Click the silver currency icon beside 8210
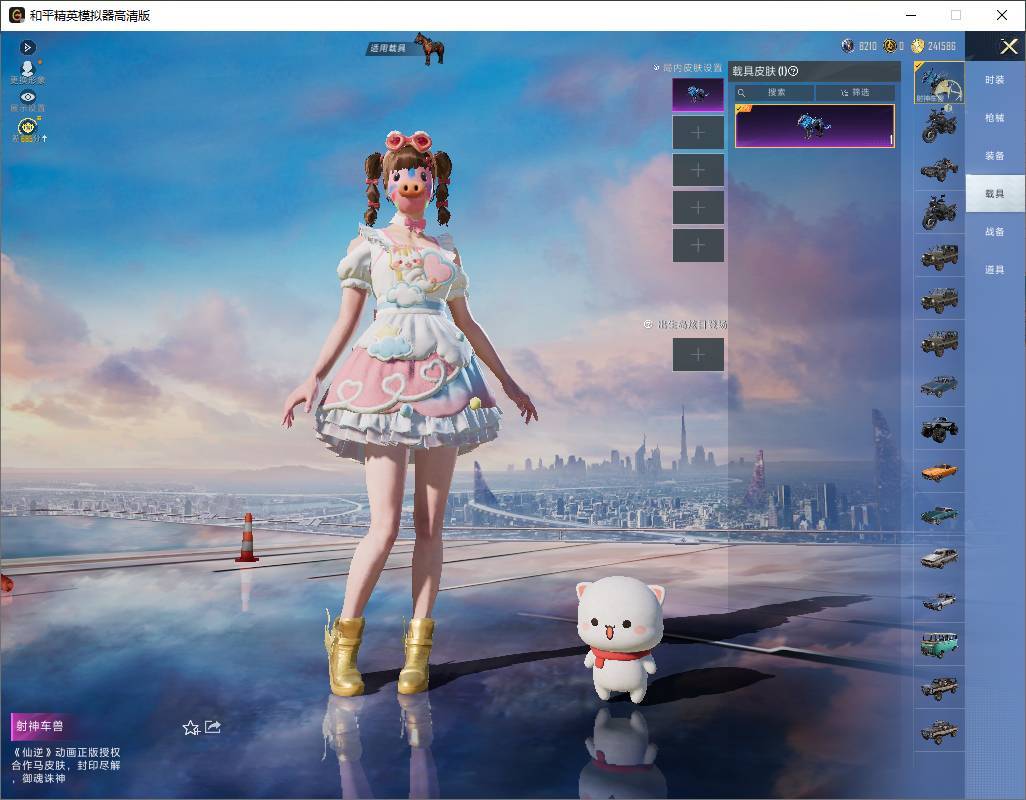The width and height of the screenshot is (1026, 800). click(x=848, y=46)
